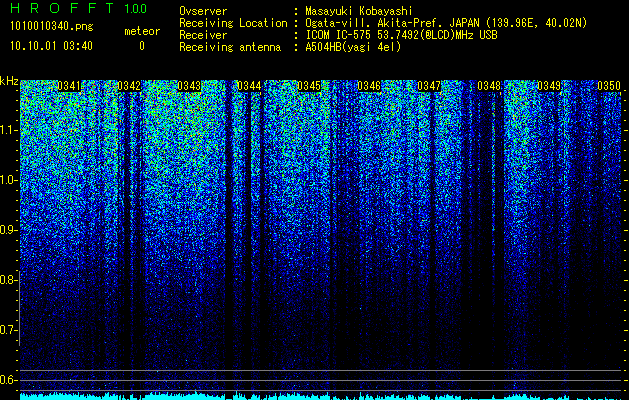Click the 0343 time marker
The height and width of the screenshot is (400, 629).
pos(189,86)
